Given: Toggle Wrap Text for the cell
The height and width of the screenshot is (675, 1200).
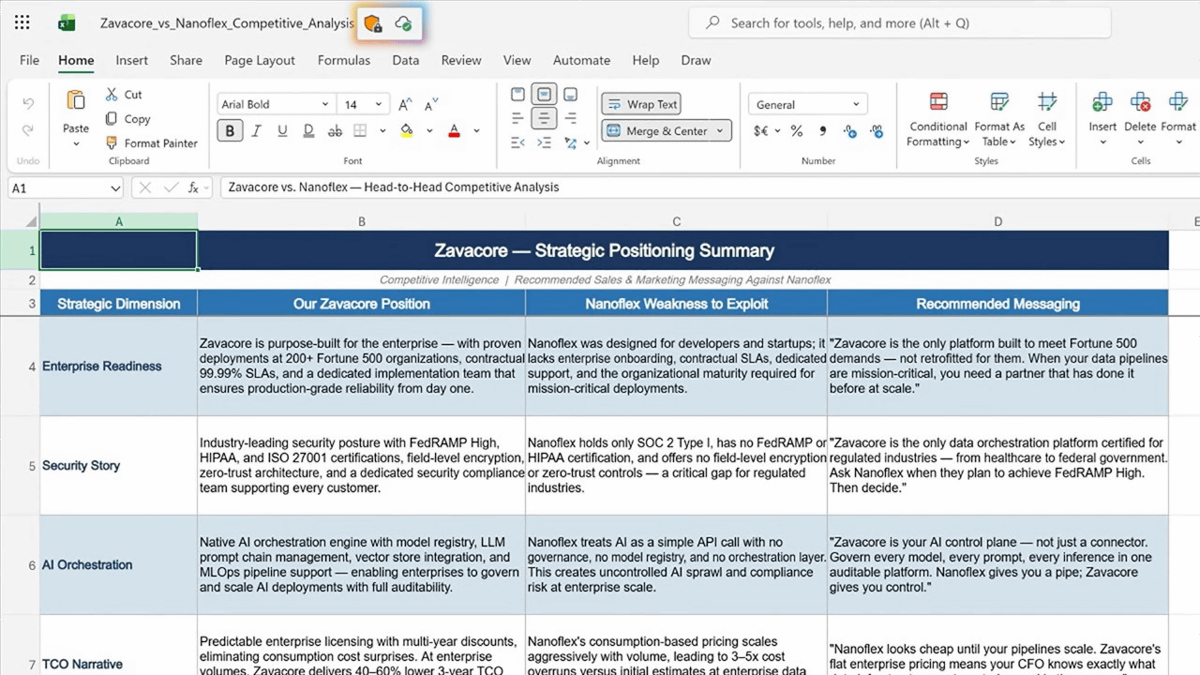Looking at the screenshot, I should (642, 104).
